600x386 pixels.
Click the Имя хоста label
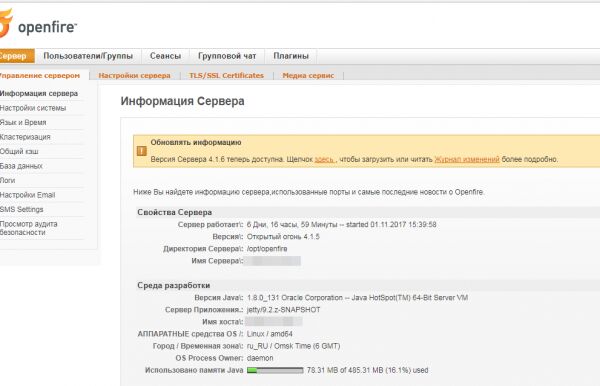pyautogui.click(x=222, y=322)
